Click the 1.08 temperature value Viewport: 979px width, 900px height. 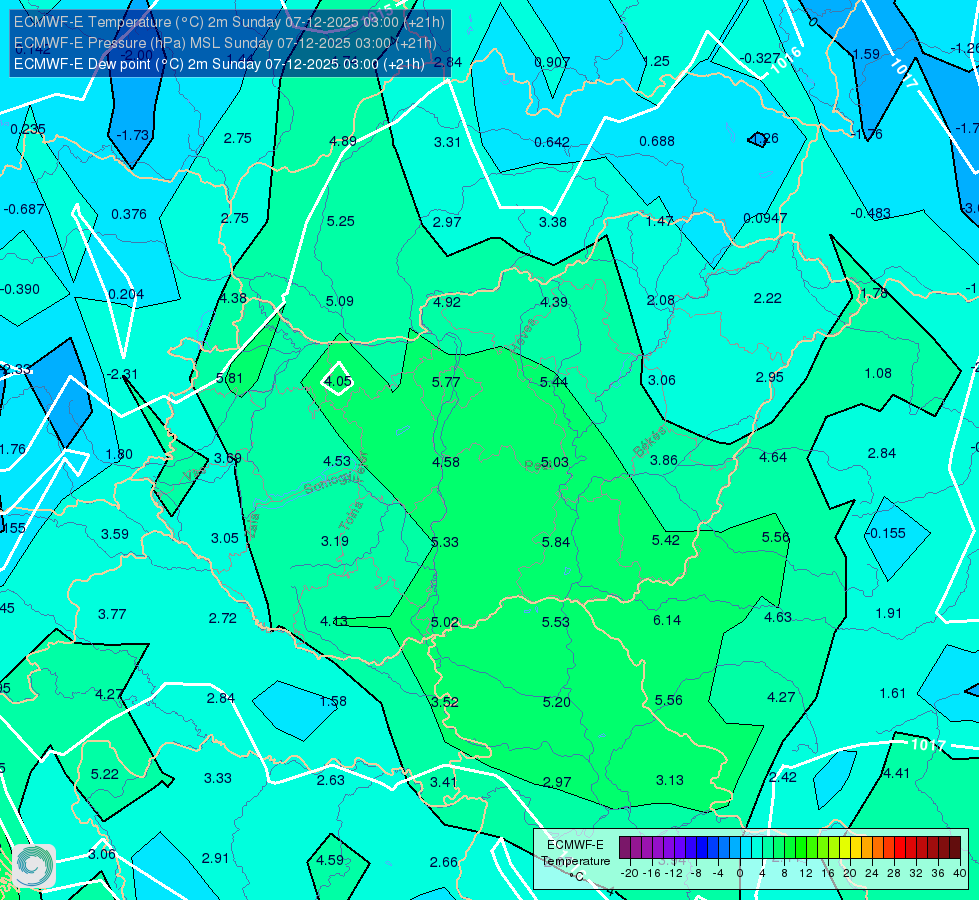[x=878, y=373]
